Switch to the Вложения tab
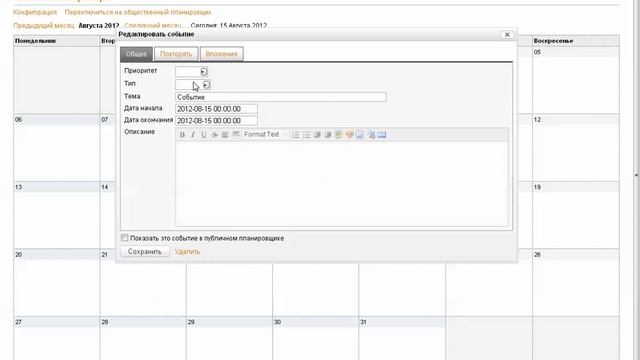This screenshot has height=360, width=640. pos(222,54)
